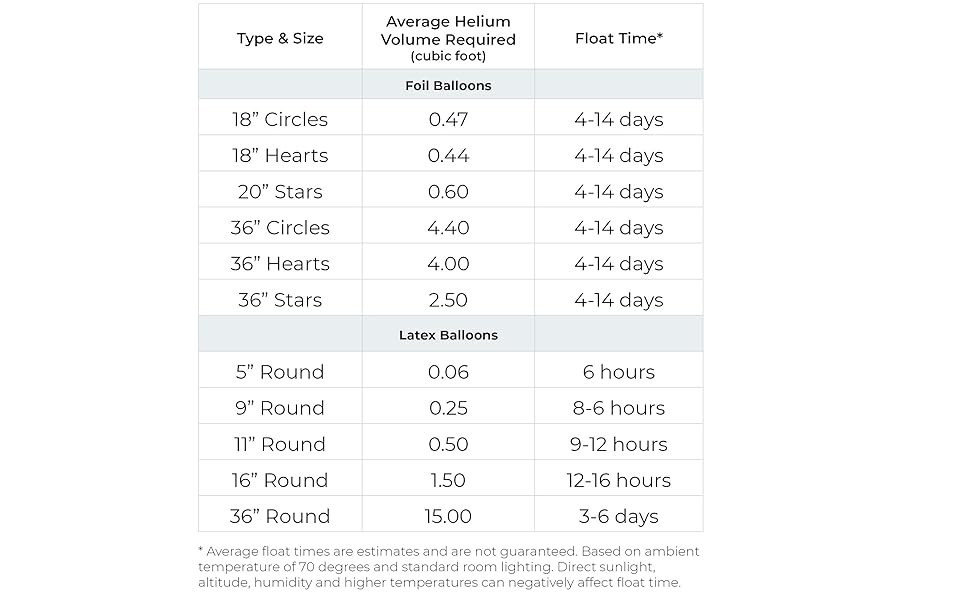This screenshot has width=970, height=600.
Task: Select the Average Helium Volume Required header
Action: tap(449, 38)
